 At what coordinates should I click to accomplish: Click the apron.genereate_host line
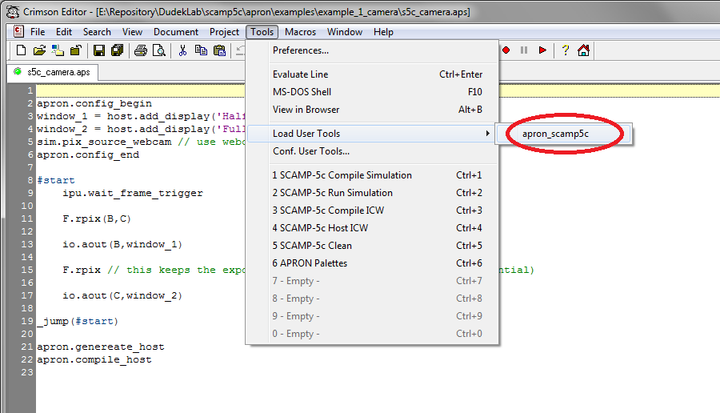click(x=101, y=347)
